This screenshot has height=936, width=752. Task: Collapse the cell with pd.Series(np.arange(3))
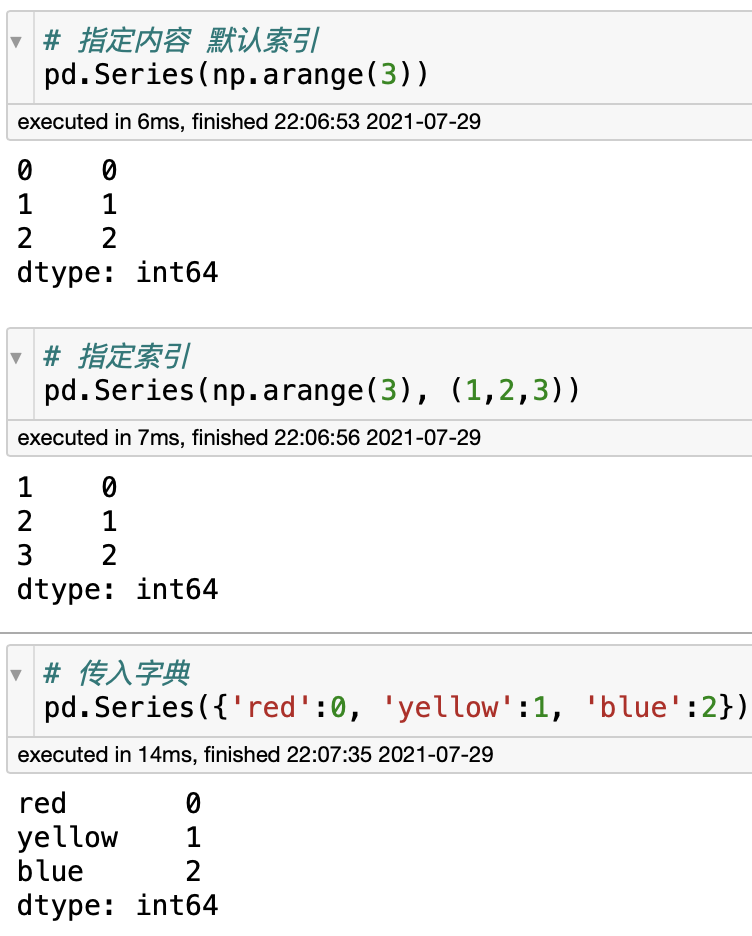tap(16, 42)
